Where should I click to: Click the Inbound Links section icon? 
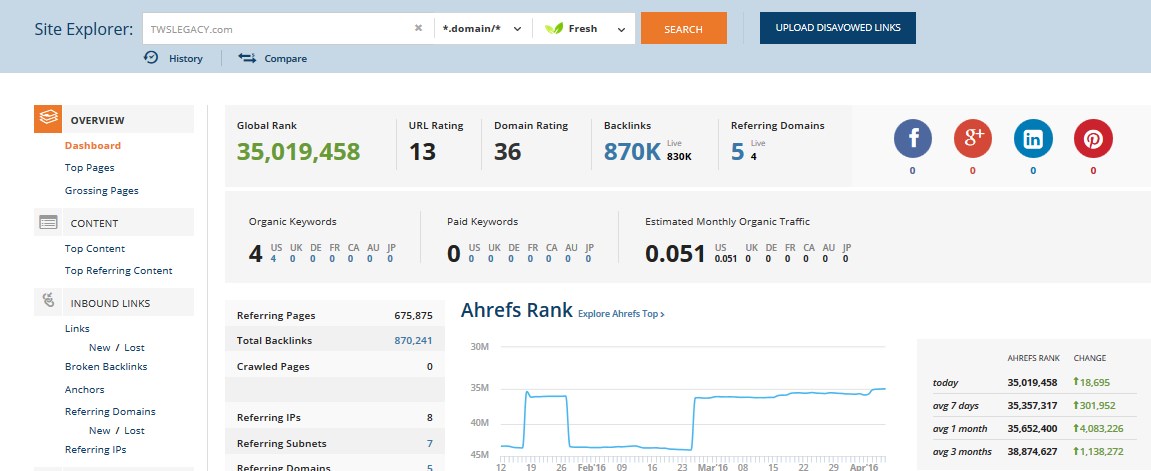pos(48,302)
